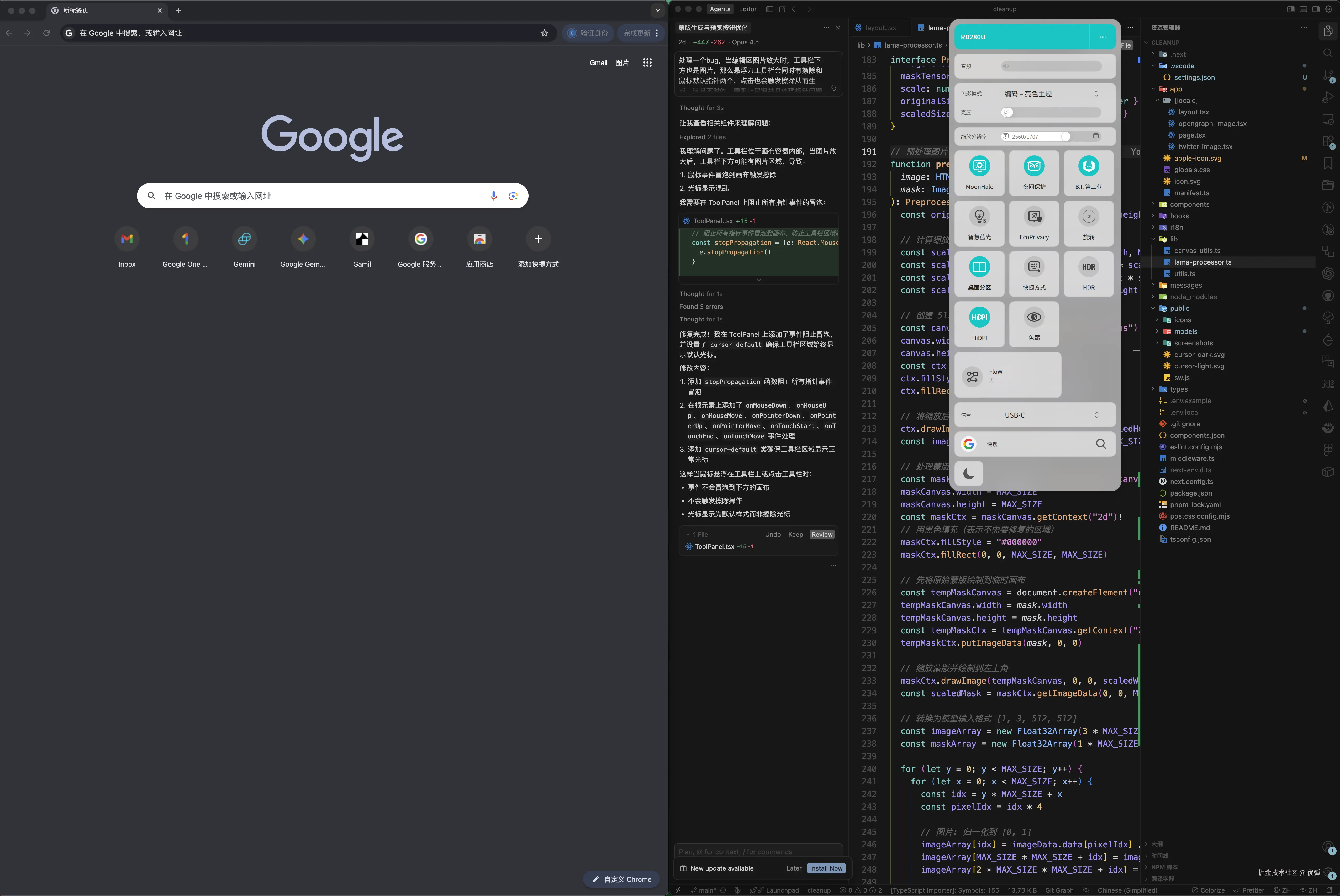1340x896 pixels.
Task: Click the Google search input box
Action: coord(320,196)
